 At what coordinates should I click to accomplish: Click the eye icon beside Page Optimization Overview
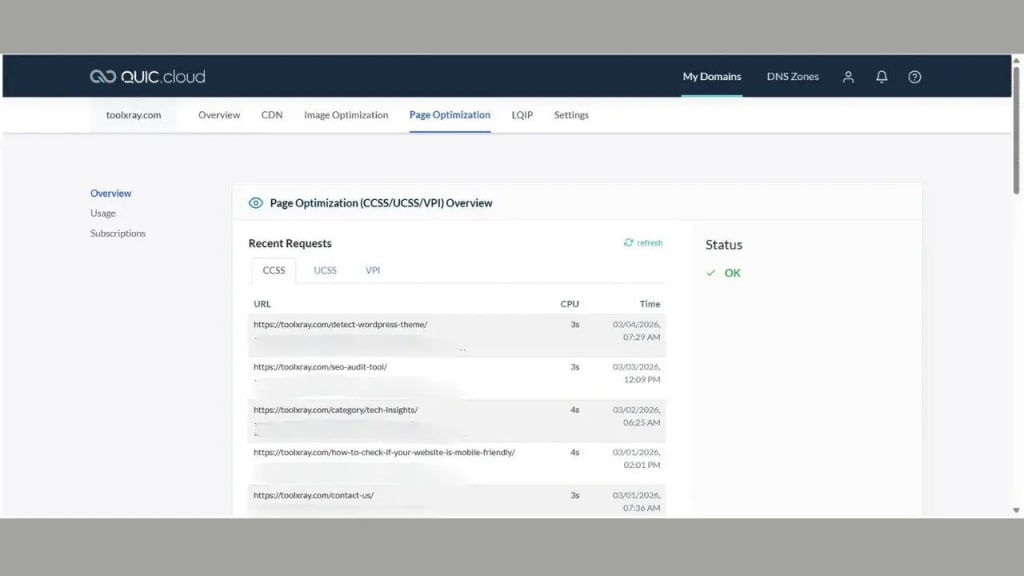(256, 202)
